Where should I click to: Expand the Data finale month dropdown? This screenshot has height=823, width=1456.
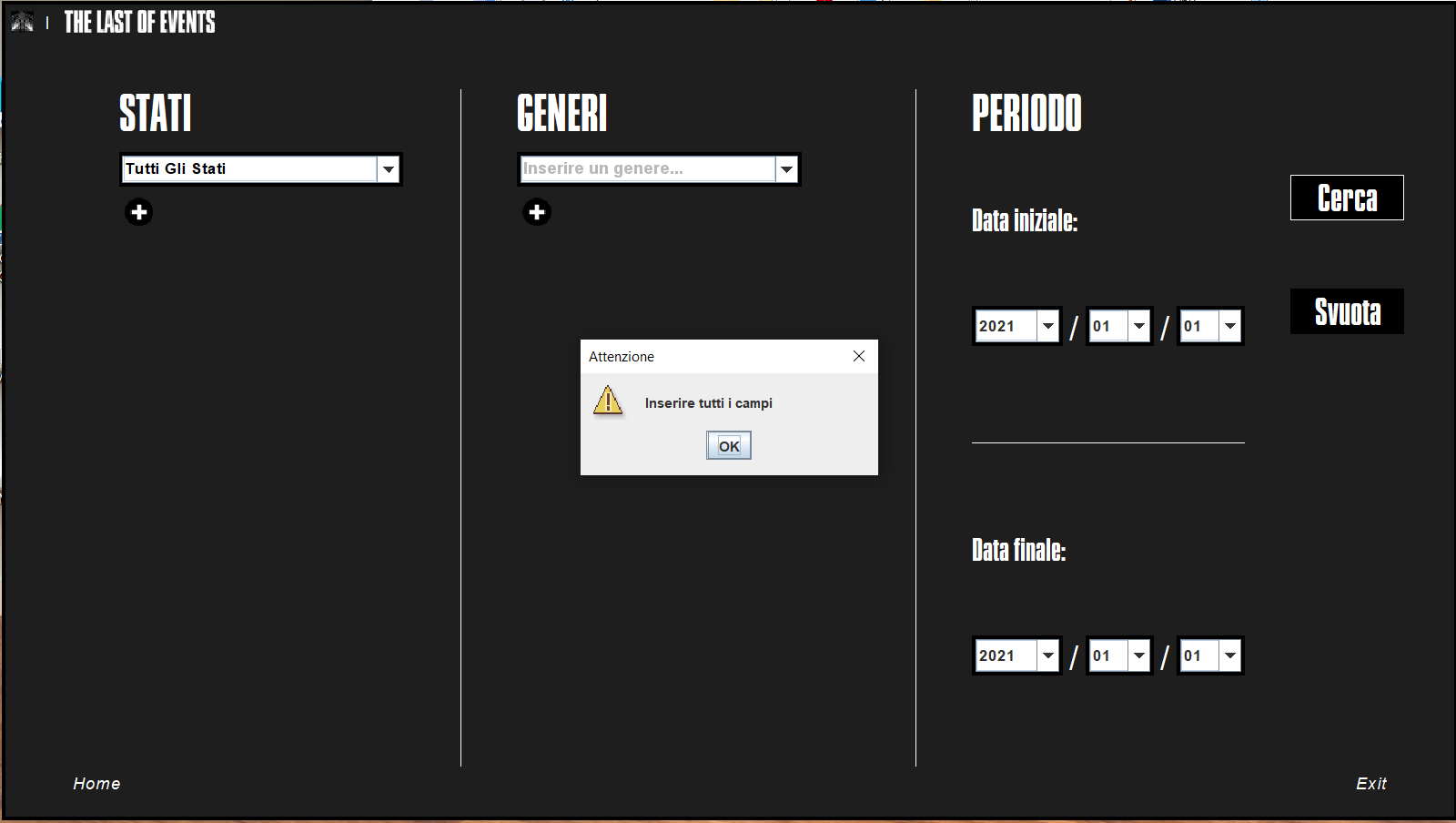pos(1139,655)
